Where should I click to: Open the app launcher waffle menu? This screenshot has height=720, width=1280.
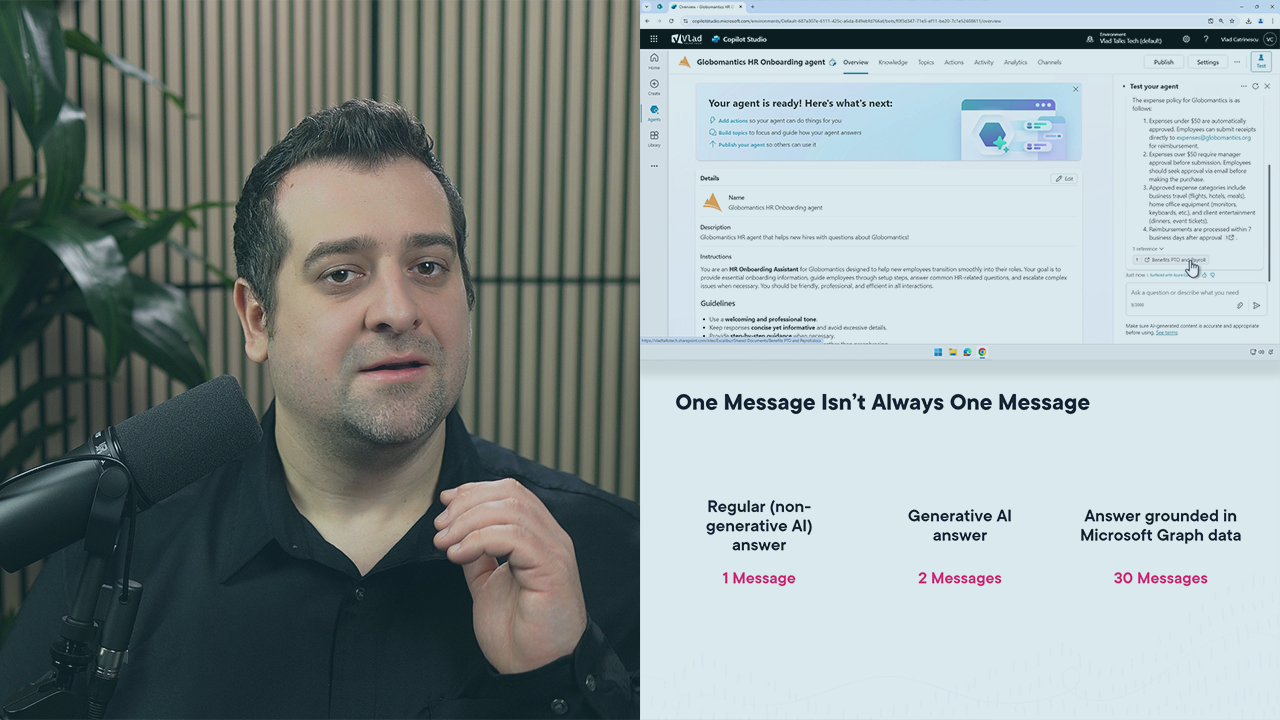point(654,39)
